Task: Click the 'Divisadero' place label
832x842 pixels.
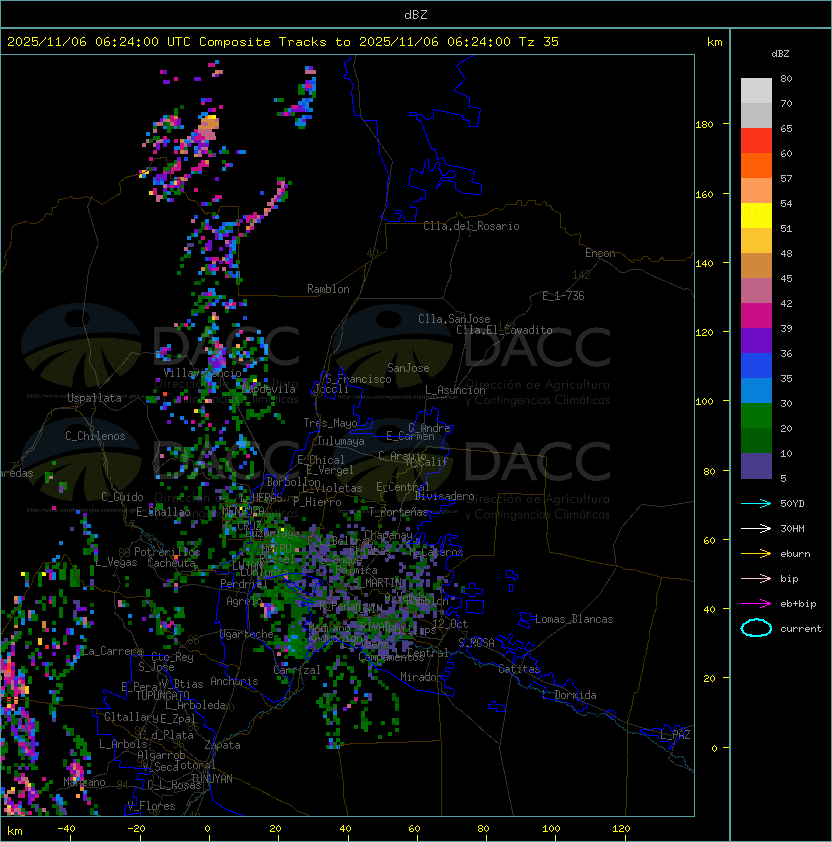Action: click(444, 496)
